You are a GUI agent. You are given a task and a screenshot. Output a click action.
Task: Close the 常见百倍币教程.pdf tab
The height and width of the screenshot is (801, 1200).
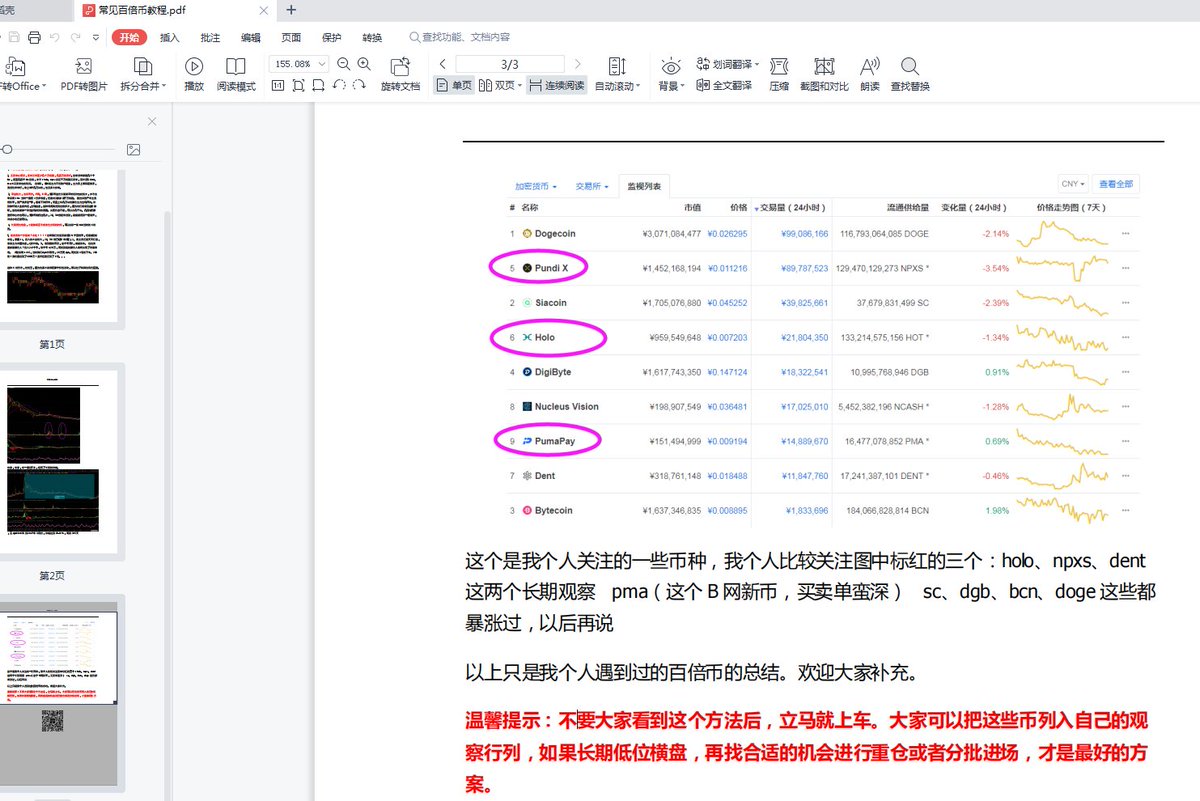[x=264, y=10]
